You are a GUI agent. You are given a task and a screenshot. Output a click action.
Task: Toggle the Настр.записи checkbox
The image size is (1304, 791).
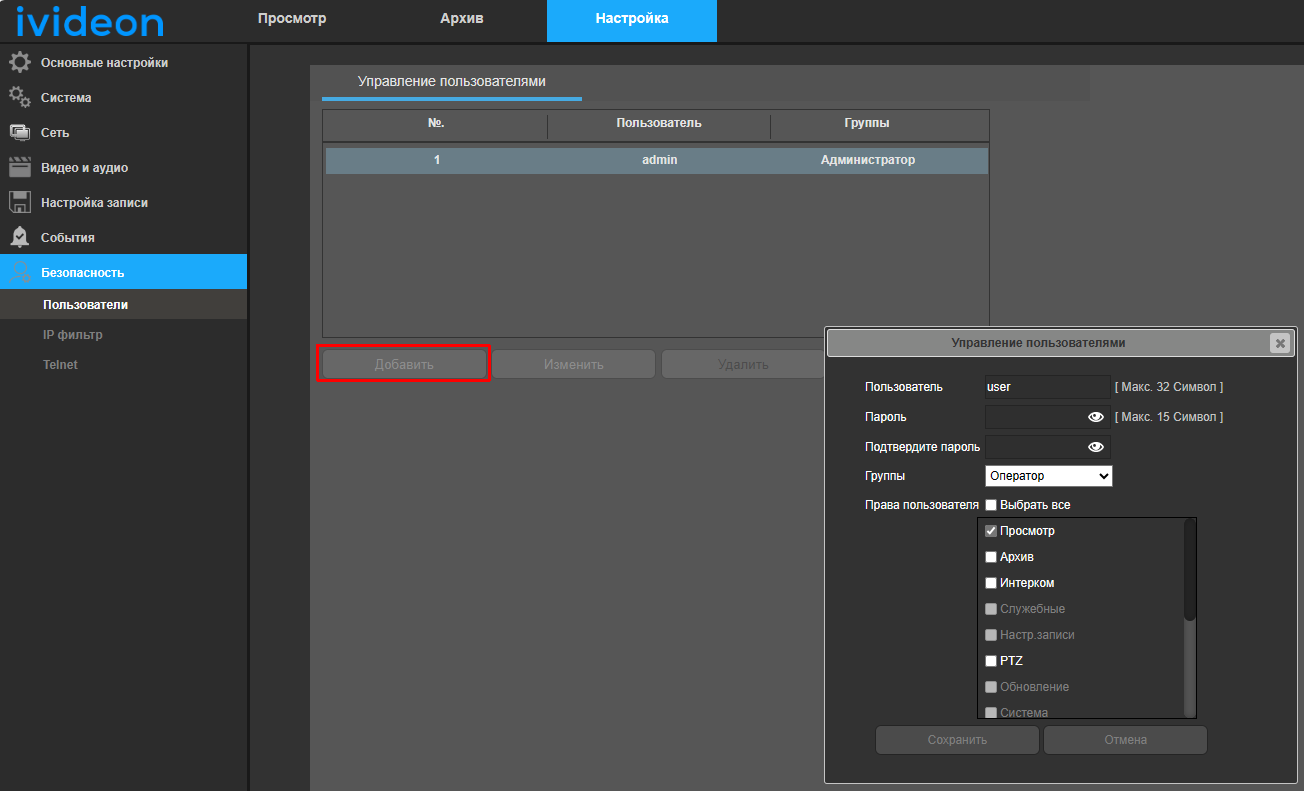click(x=991, y=635)
